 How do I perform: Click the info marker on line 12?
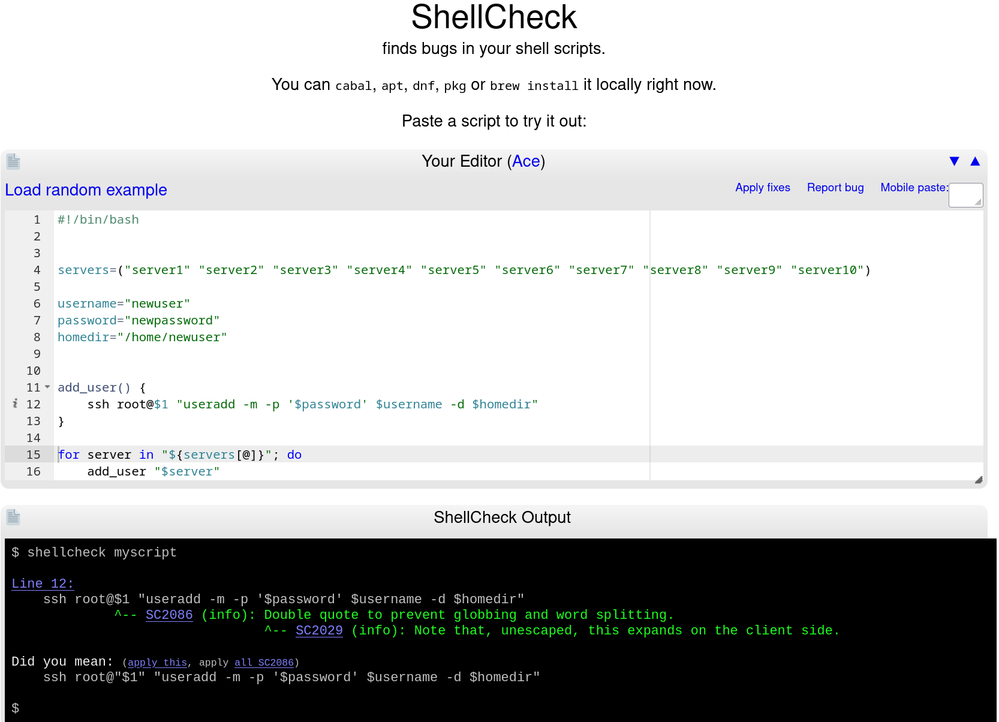pos(15,404)
